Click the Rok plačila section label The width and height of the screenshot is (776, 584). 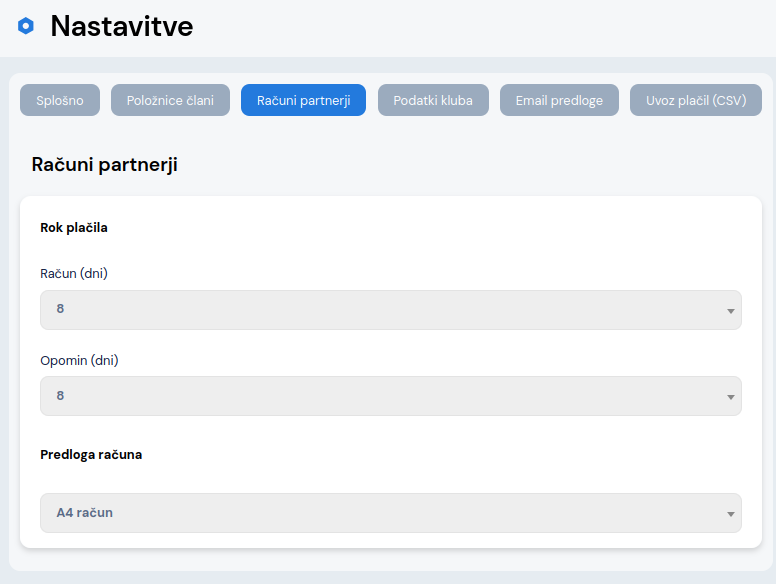pyautogui.click(x=74, y=227)
